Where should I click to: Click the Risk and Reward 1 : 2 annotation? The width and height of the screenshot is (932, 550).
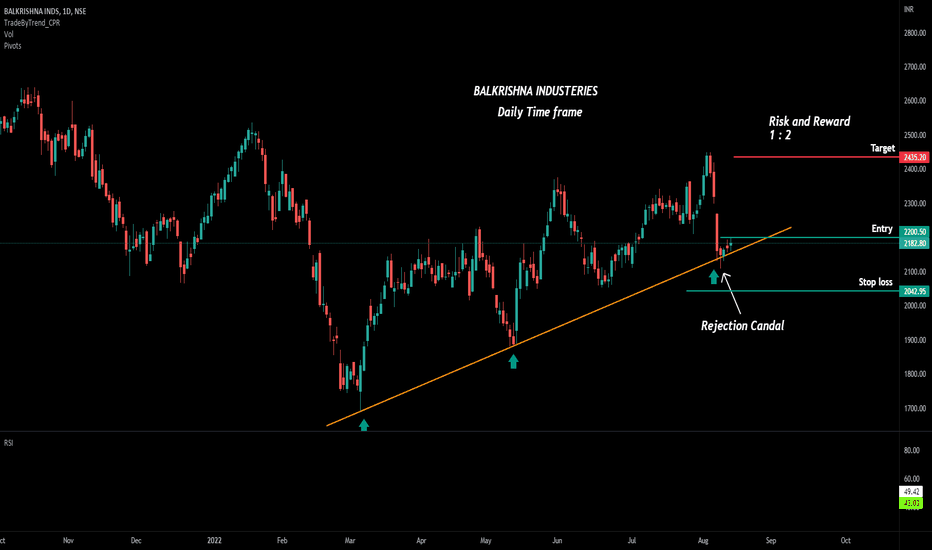coord(809,128)
